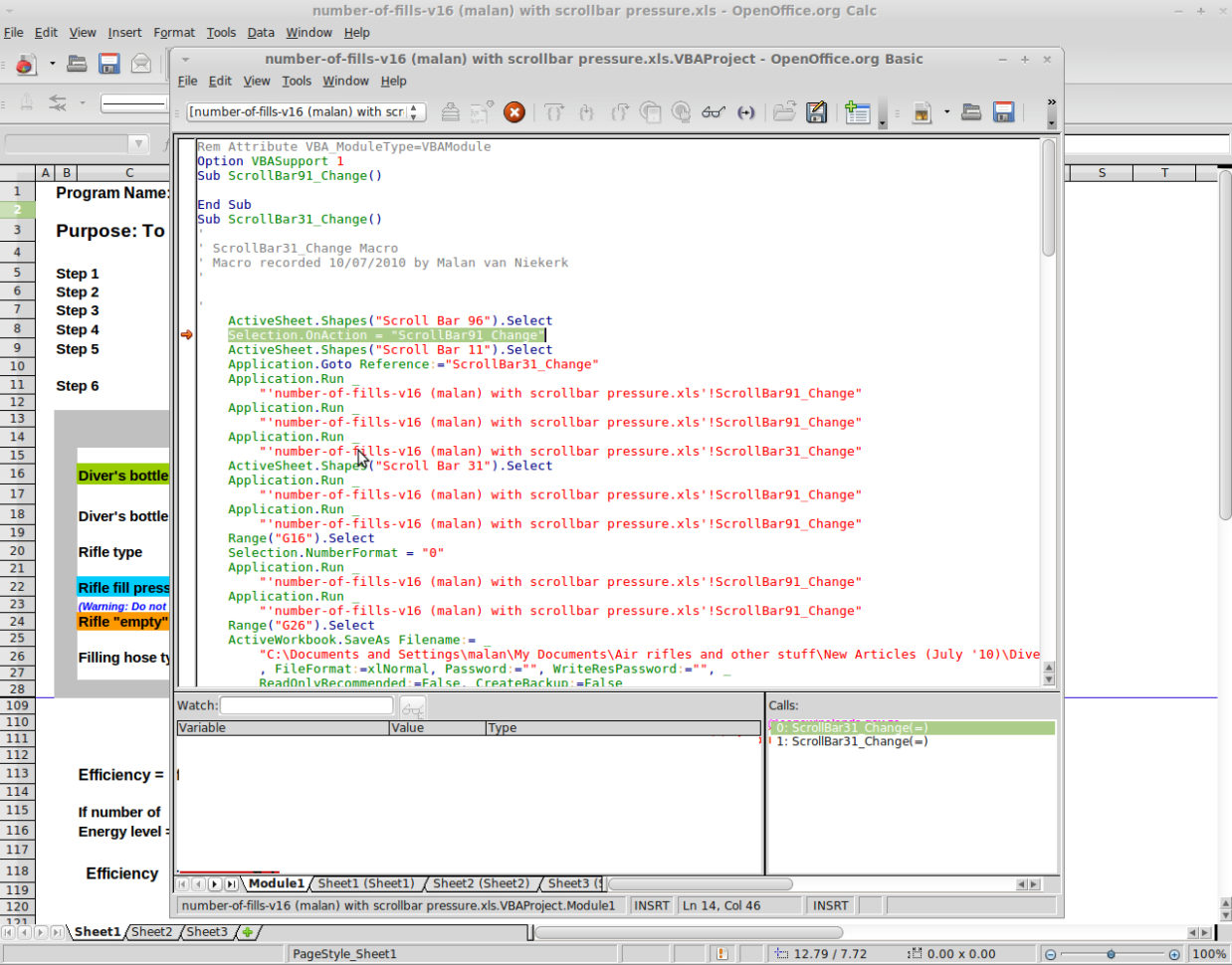Click the Save Source As icon

click(817, 112)
